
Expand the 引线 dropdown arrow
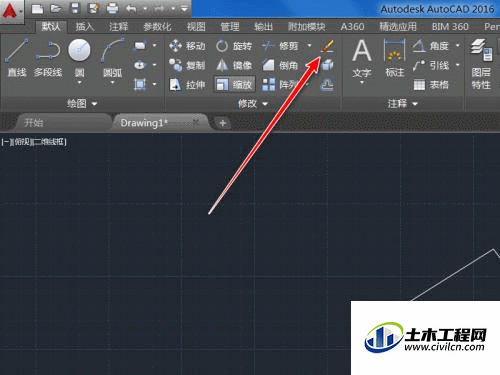[458, 65]
